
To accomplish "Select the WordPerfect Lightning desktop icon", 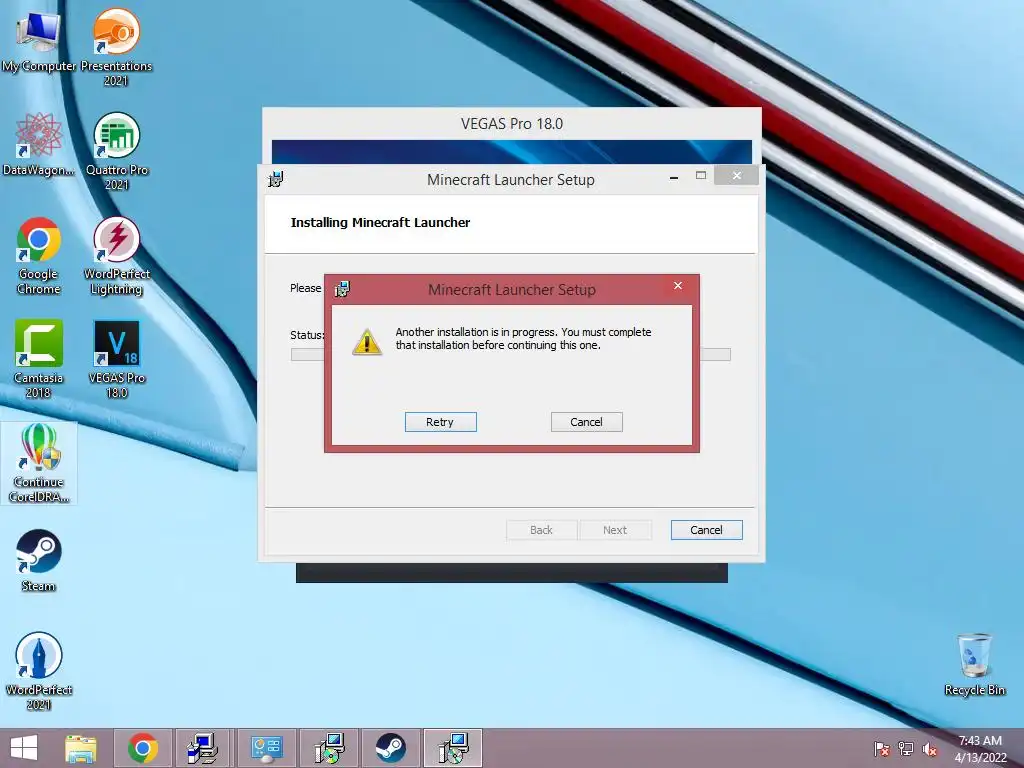I will (117, 256).
